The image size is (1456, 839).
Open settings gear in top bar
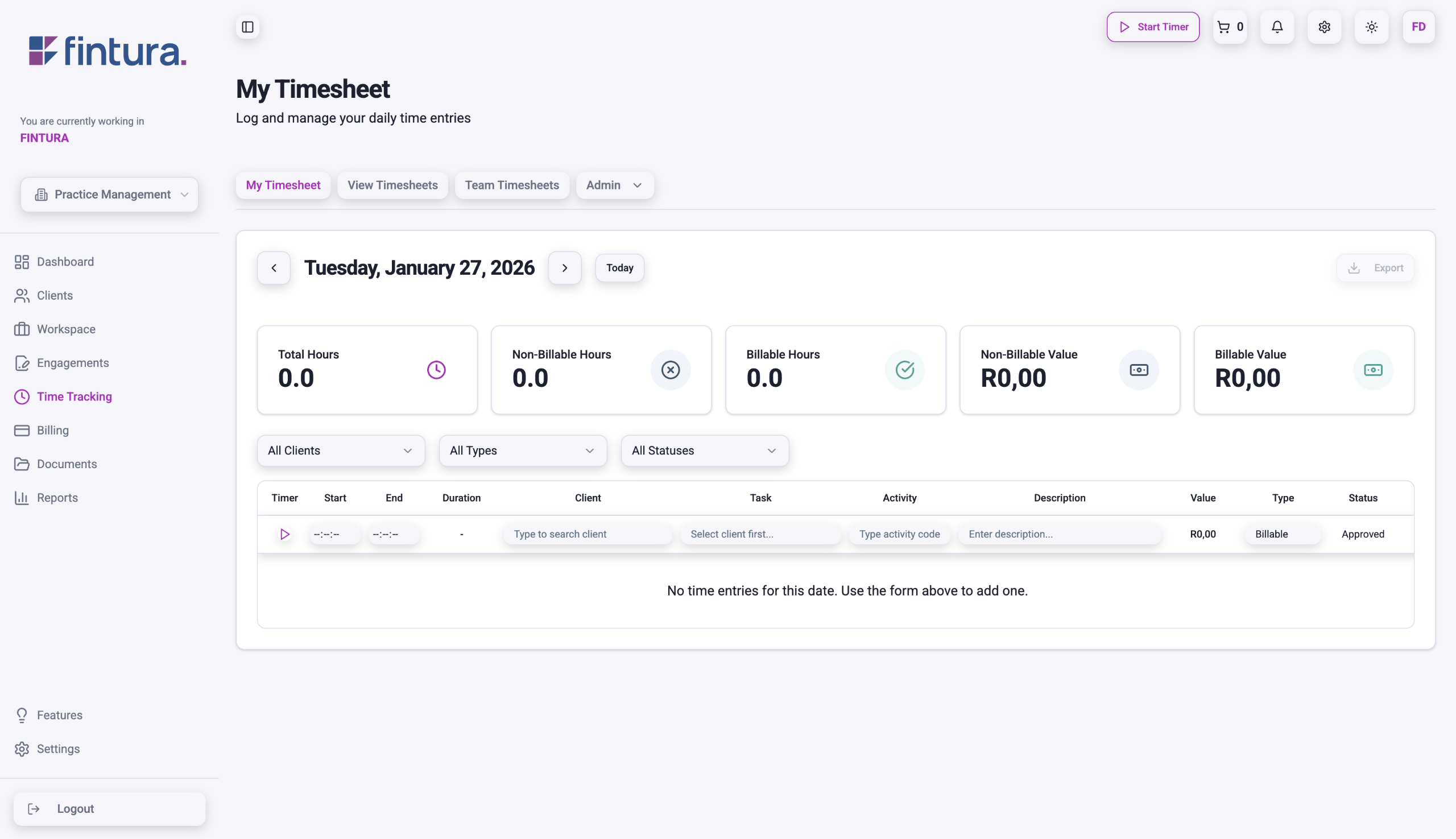pyautogui.click(x=1324, y=27)
